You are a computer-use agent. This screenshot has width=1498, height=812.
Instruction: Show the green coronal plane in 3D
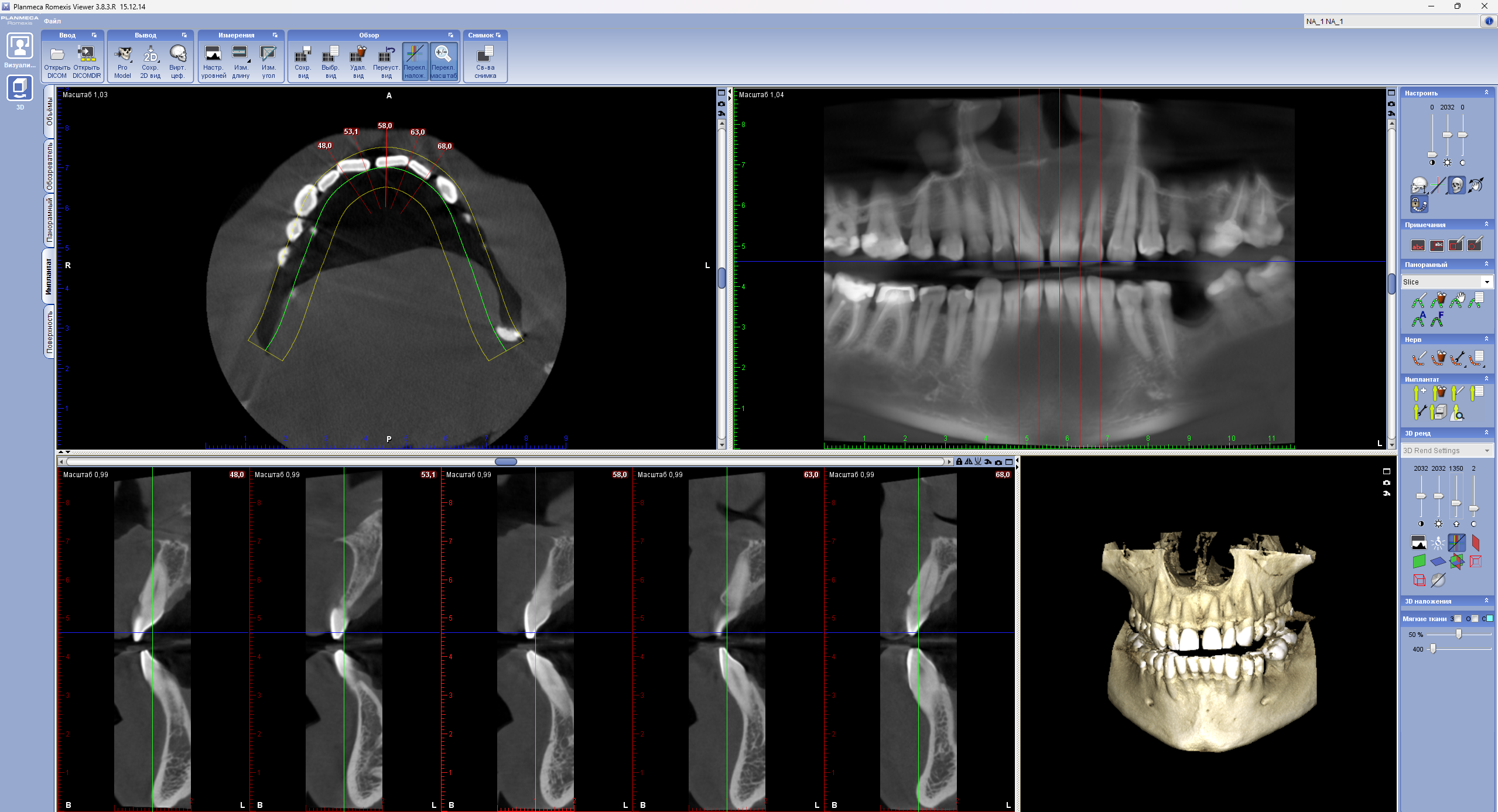click(x=1418, y=561)
